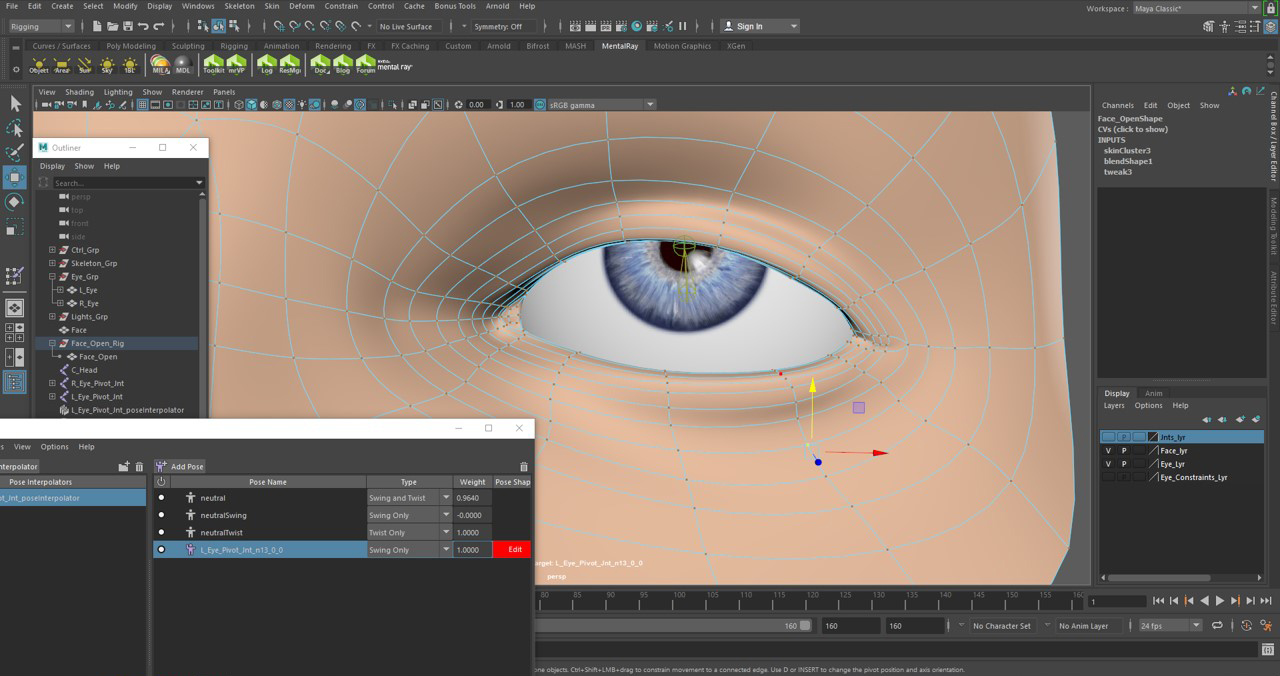Delete the selected pose with the trash icon

click(523, 466)
